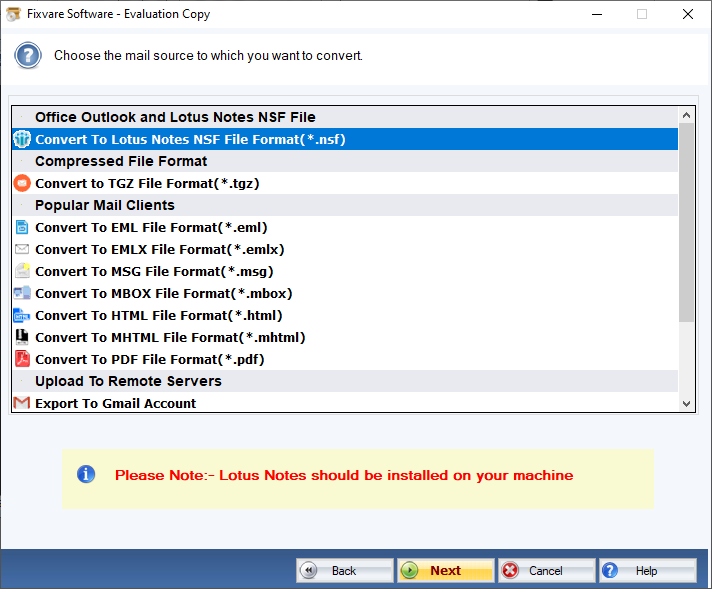Open Help from the bottom bar
712x589 pixels.
tap(648, 570)
